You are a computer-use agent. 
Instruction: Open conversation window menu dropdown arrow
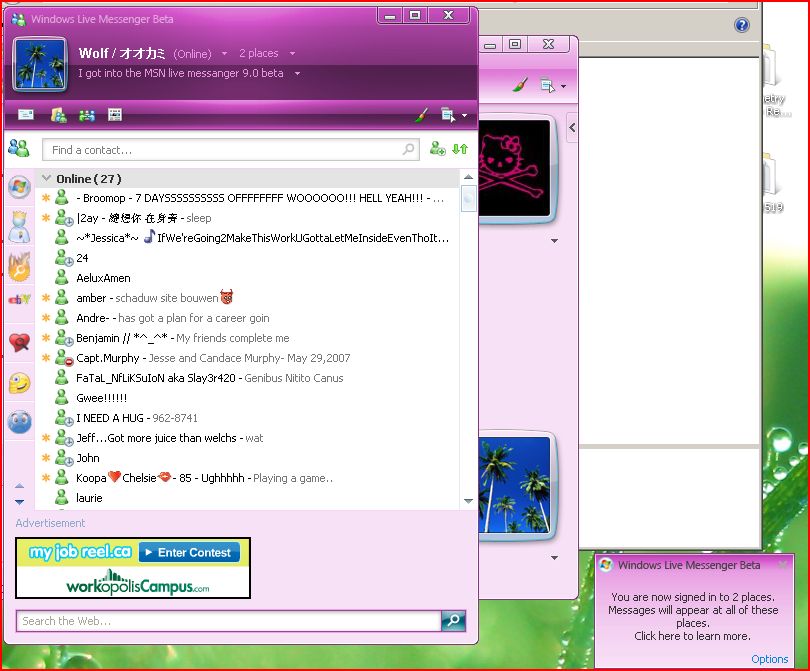[x=563, y=86]
